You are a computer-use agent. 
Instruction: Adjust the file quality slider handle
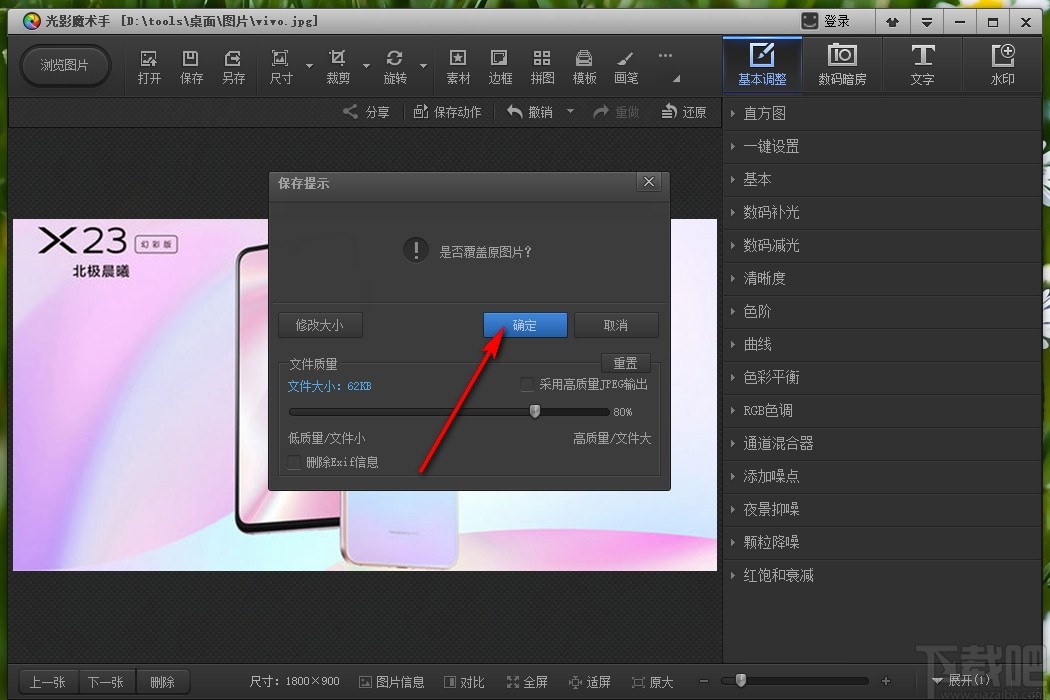click(534, 411)
